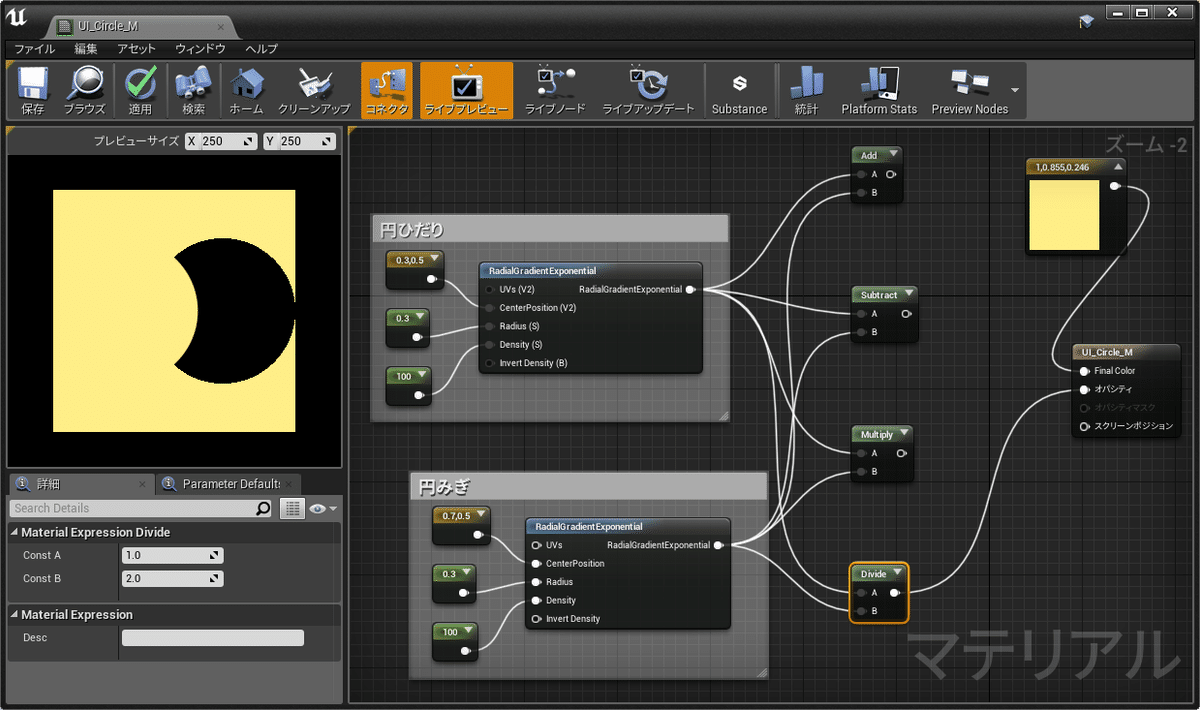Switch to the Parameter Defaults tab

coord(230,484)
